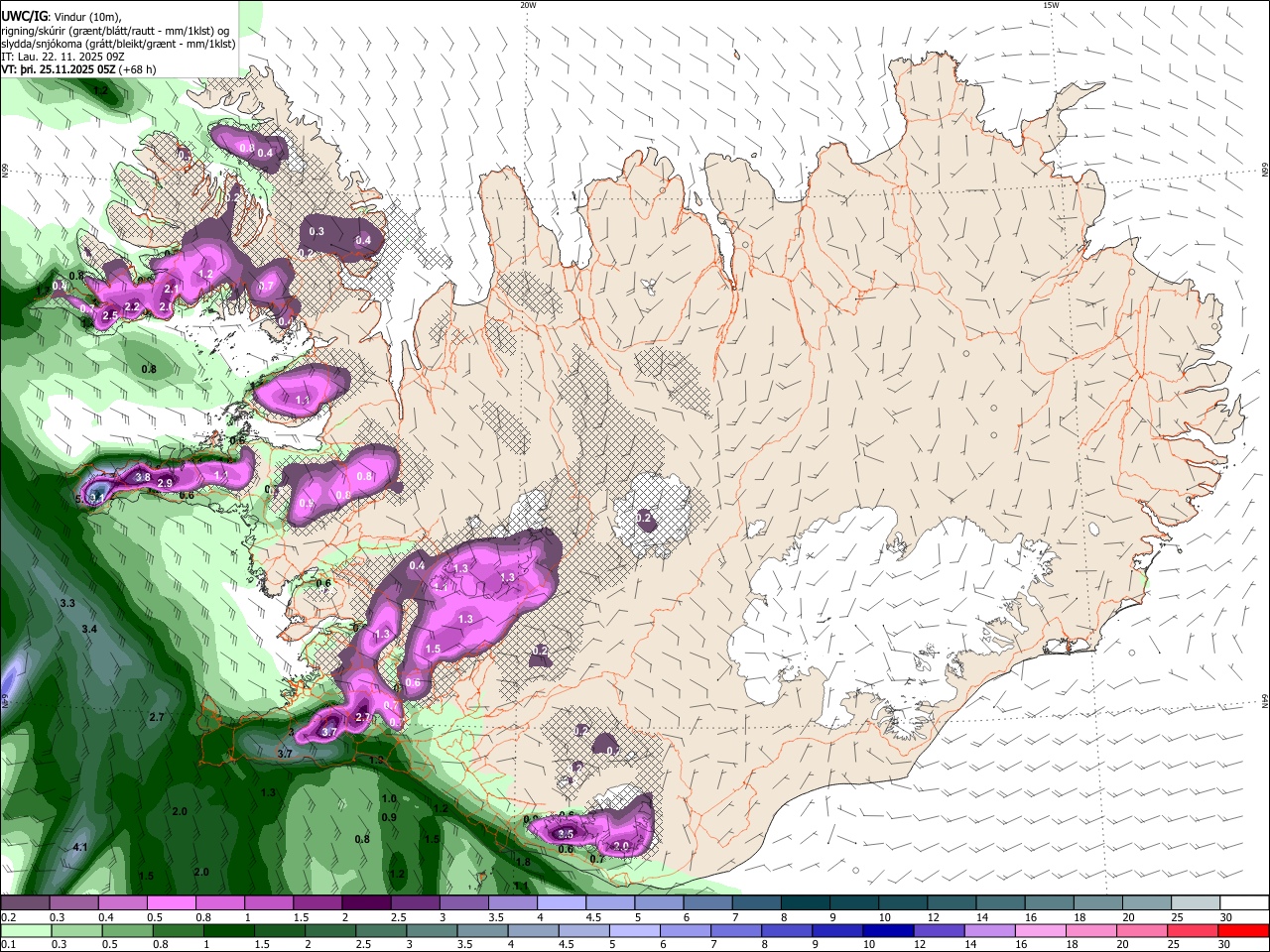Viewport: 1270px width, 952px height.
Task: Click the 'slydda/snjókoma (grátt/bleikt/grænt' legend line
Action: tap(118, 44)
